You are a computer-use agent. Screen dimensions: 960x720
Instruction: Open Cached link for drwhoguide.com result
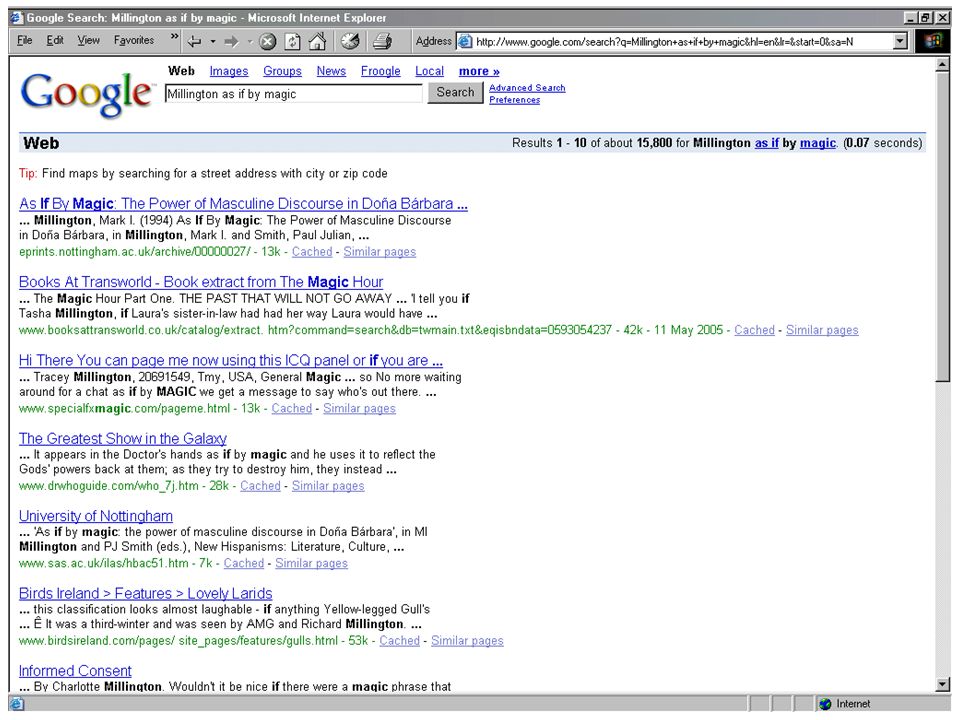coord(260,486)
